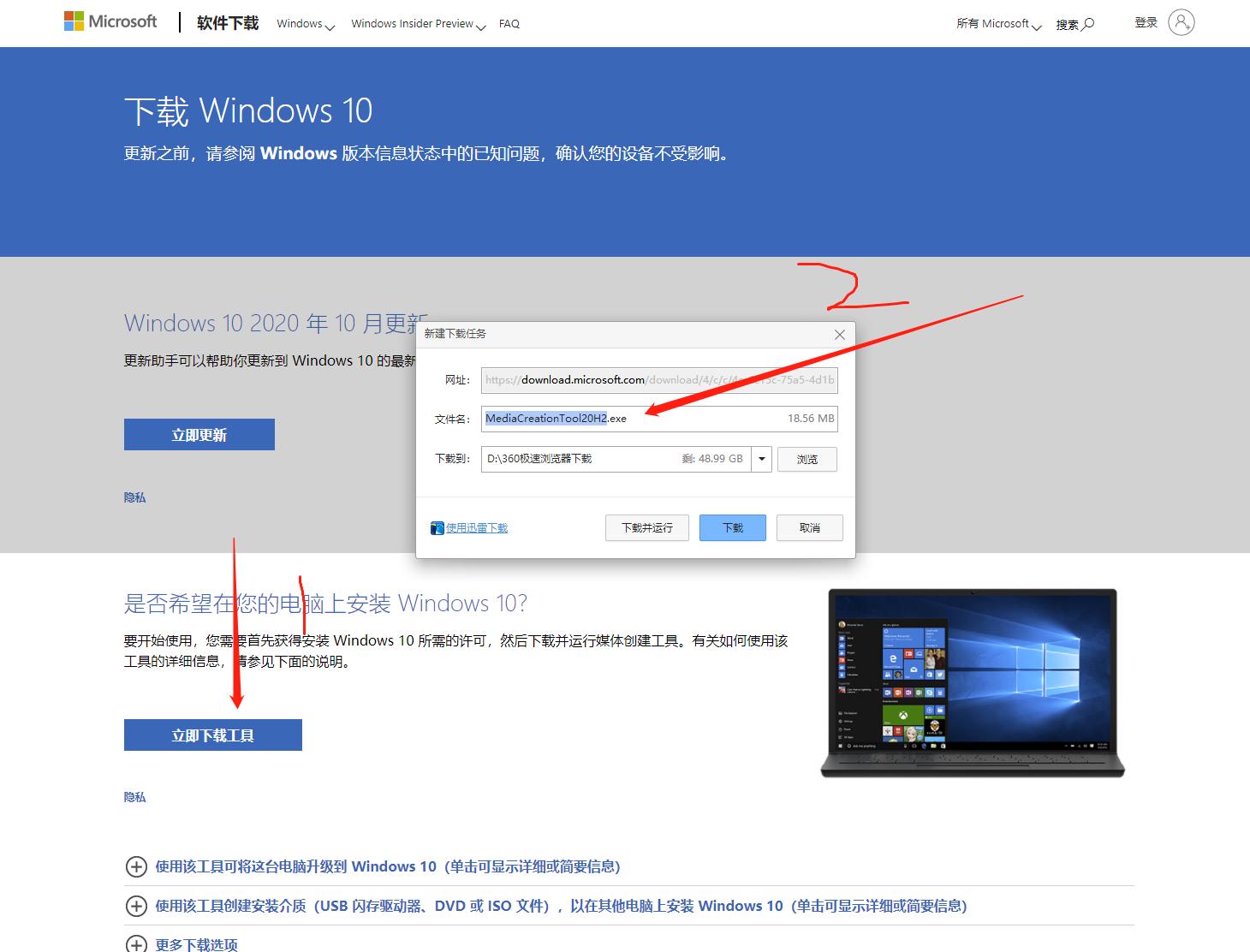Screen dimensions: 1250x952
Task: Expand the Windows navigation menu
Action: [306, 24]
